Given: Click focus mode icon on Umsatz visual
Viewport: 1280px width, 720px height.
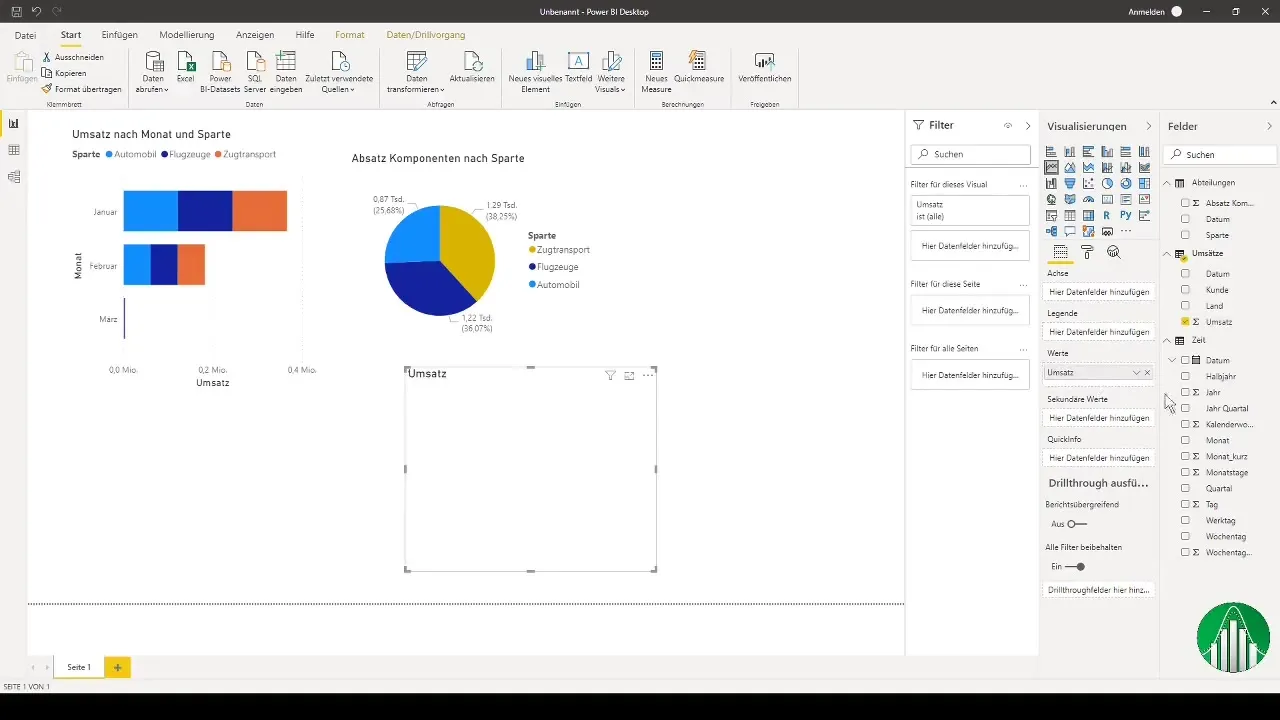Looking at the screenshot, I should (629, 375).
